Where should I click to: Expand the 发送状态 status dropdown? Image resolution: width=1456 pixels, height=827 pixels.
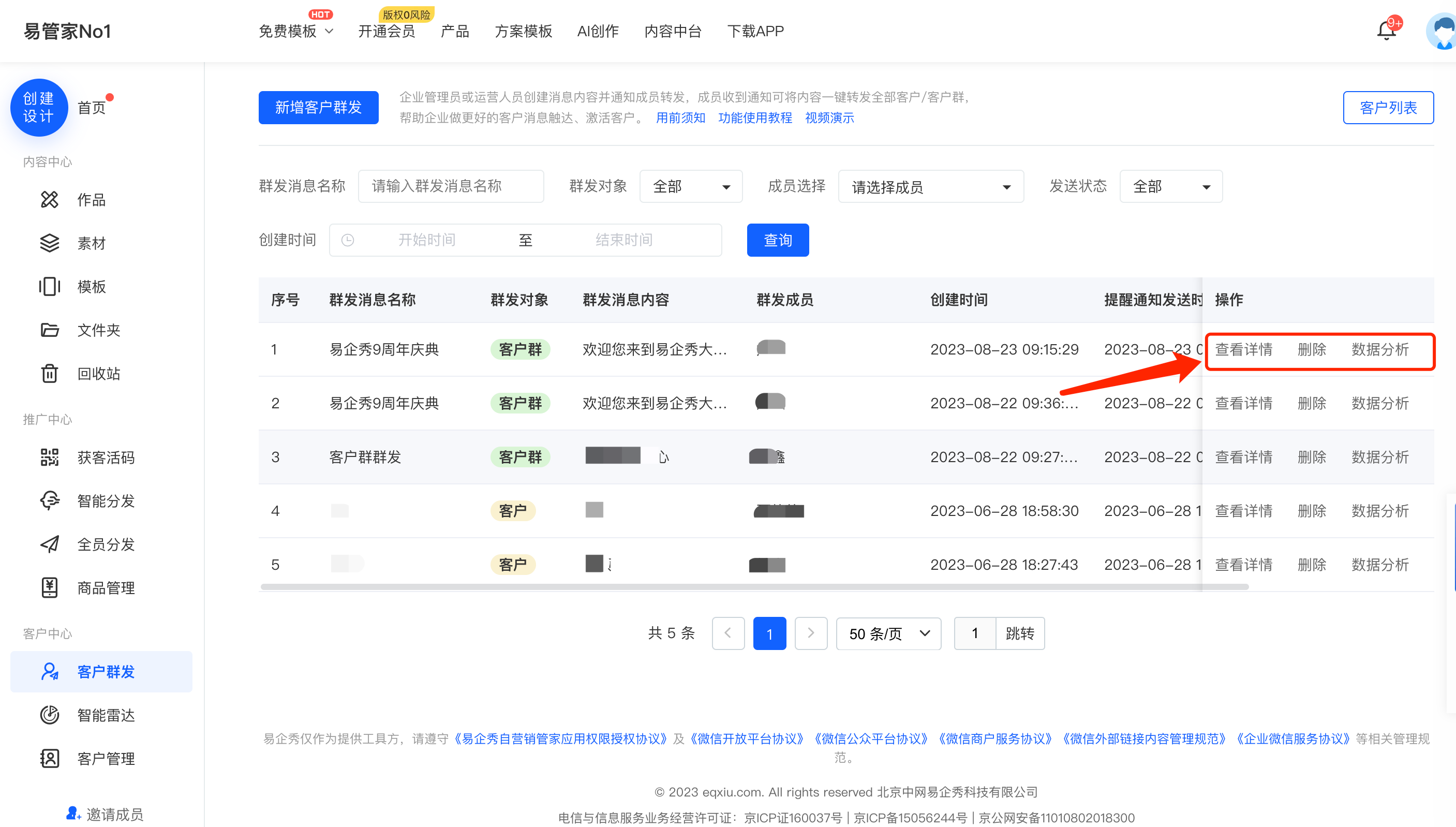point(1170,186)
